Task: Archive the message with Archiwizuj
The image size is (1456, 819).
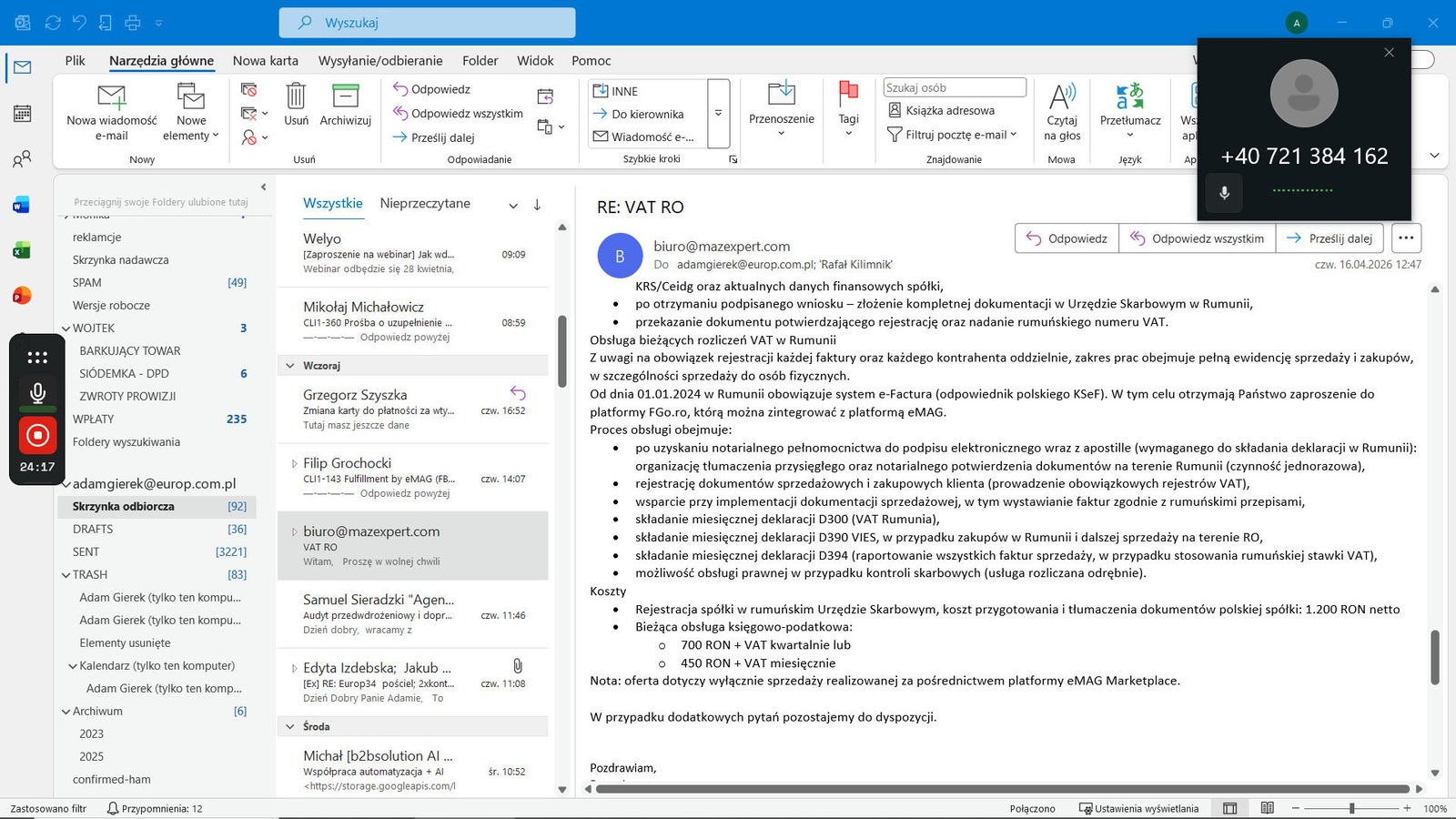Action: tap(345, 104)
